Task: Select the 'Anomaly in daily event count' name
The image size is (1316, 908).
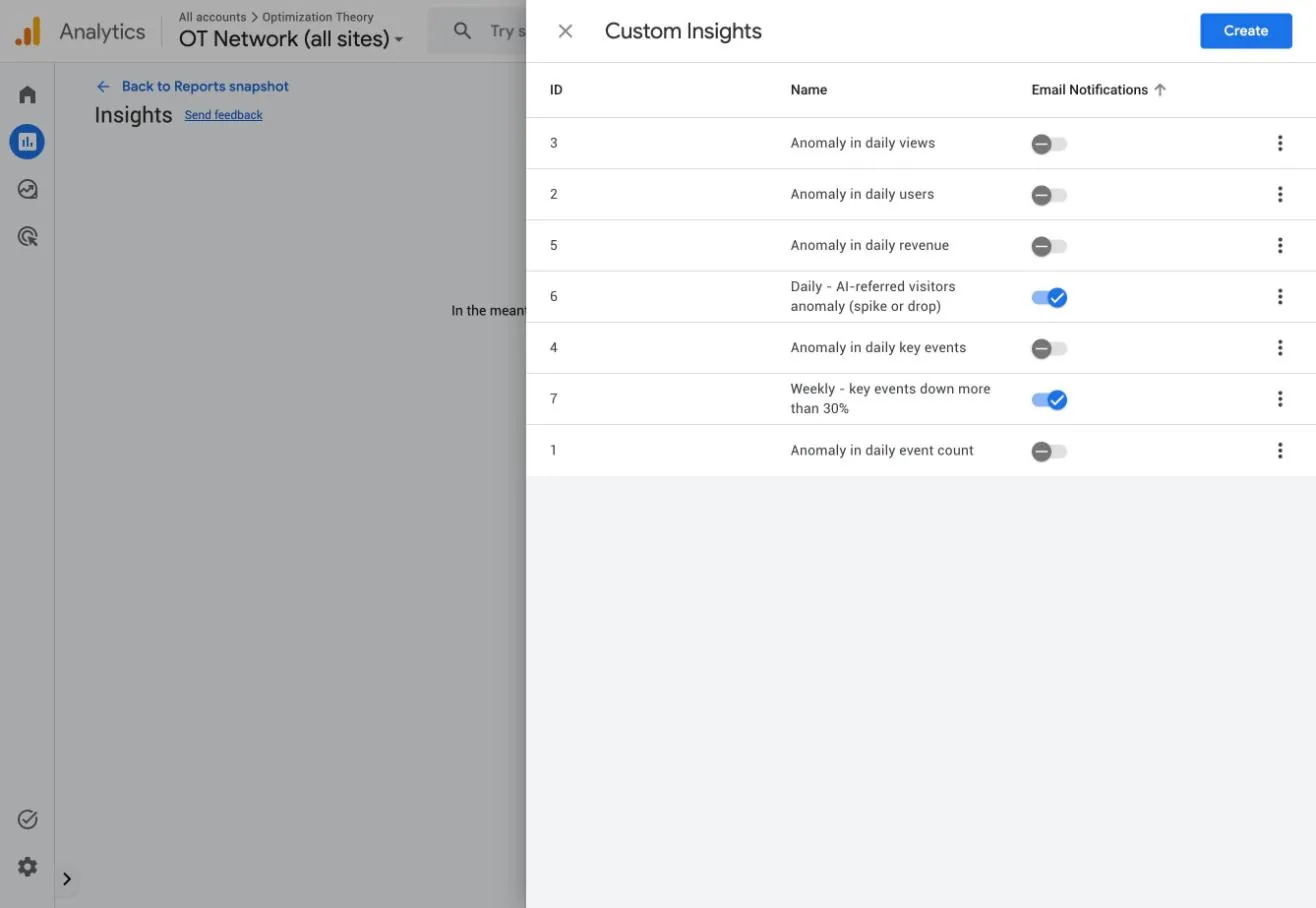Action: (x=882, y=450)
